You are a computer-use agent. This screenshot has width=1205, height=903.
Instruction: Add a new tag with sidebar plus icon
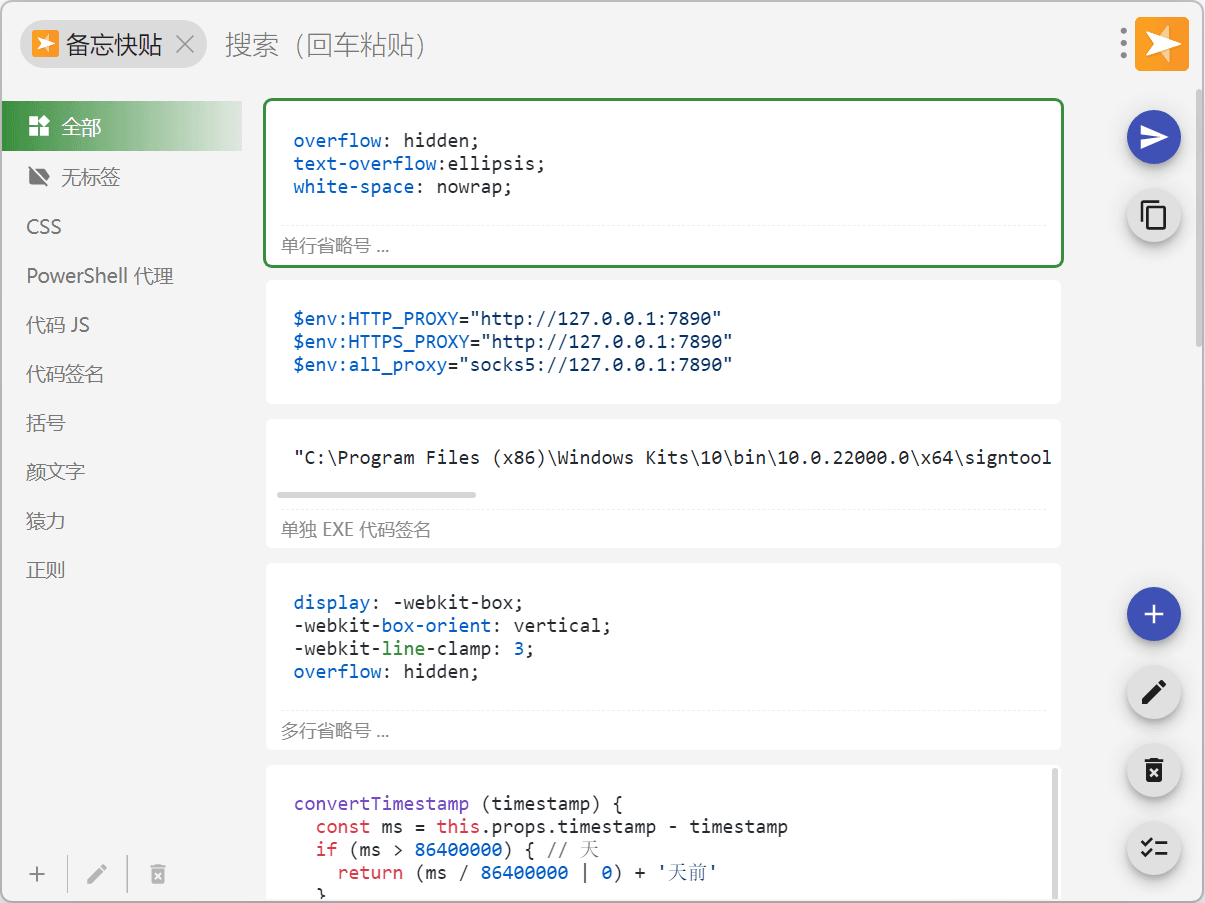coord(37,874)
